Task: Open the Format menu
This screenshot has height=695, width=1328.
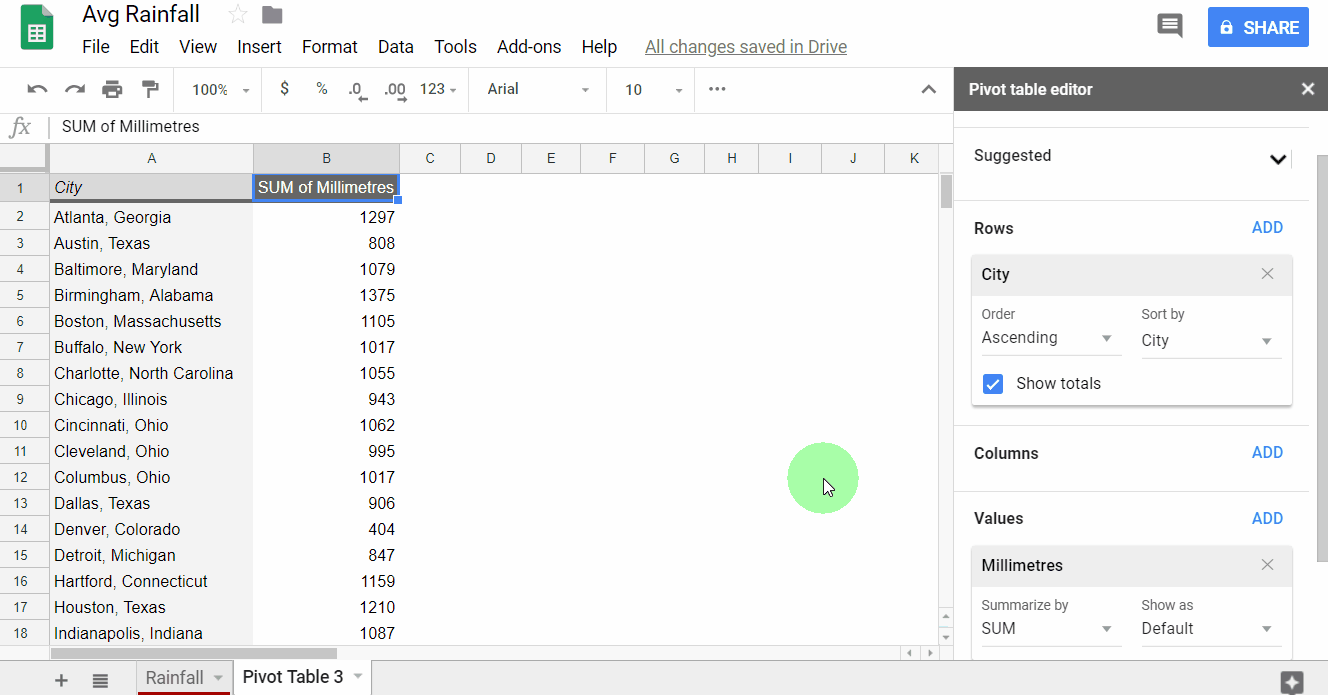Action: 330,47
